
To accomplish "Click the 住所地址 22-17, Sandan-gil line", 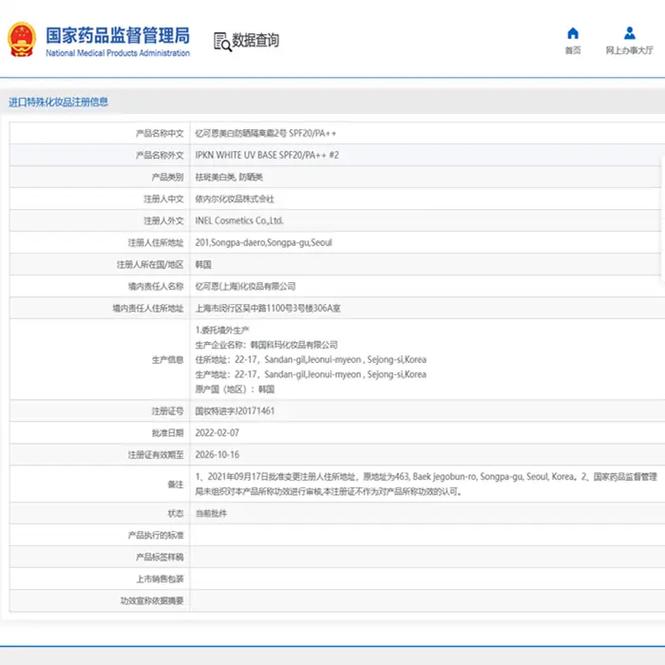I will 310,360.
